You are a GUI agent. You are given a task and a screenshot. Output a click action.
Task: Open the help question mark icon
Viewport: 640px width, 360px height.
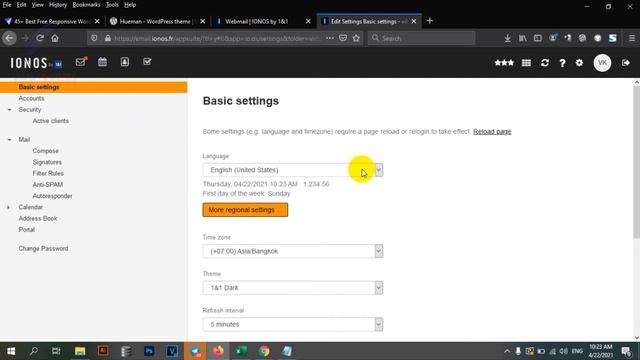pos(562,63)
